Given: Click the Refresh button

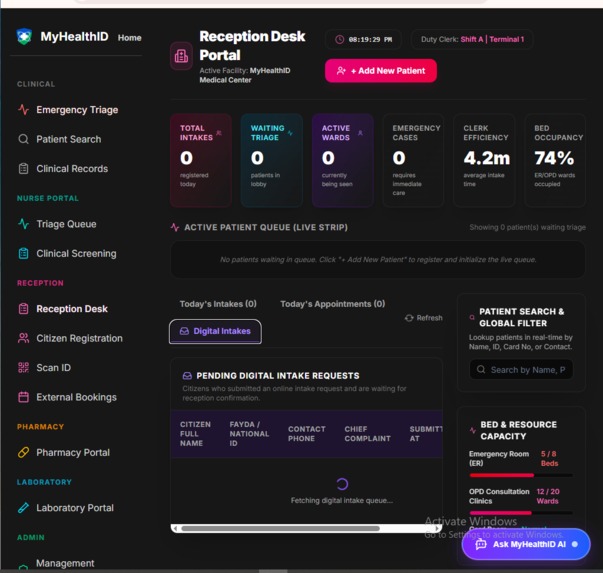Looking at the screenshot, I should 423,318.
